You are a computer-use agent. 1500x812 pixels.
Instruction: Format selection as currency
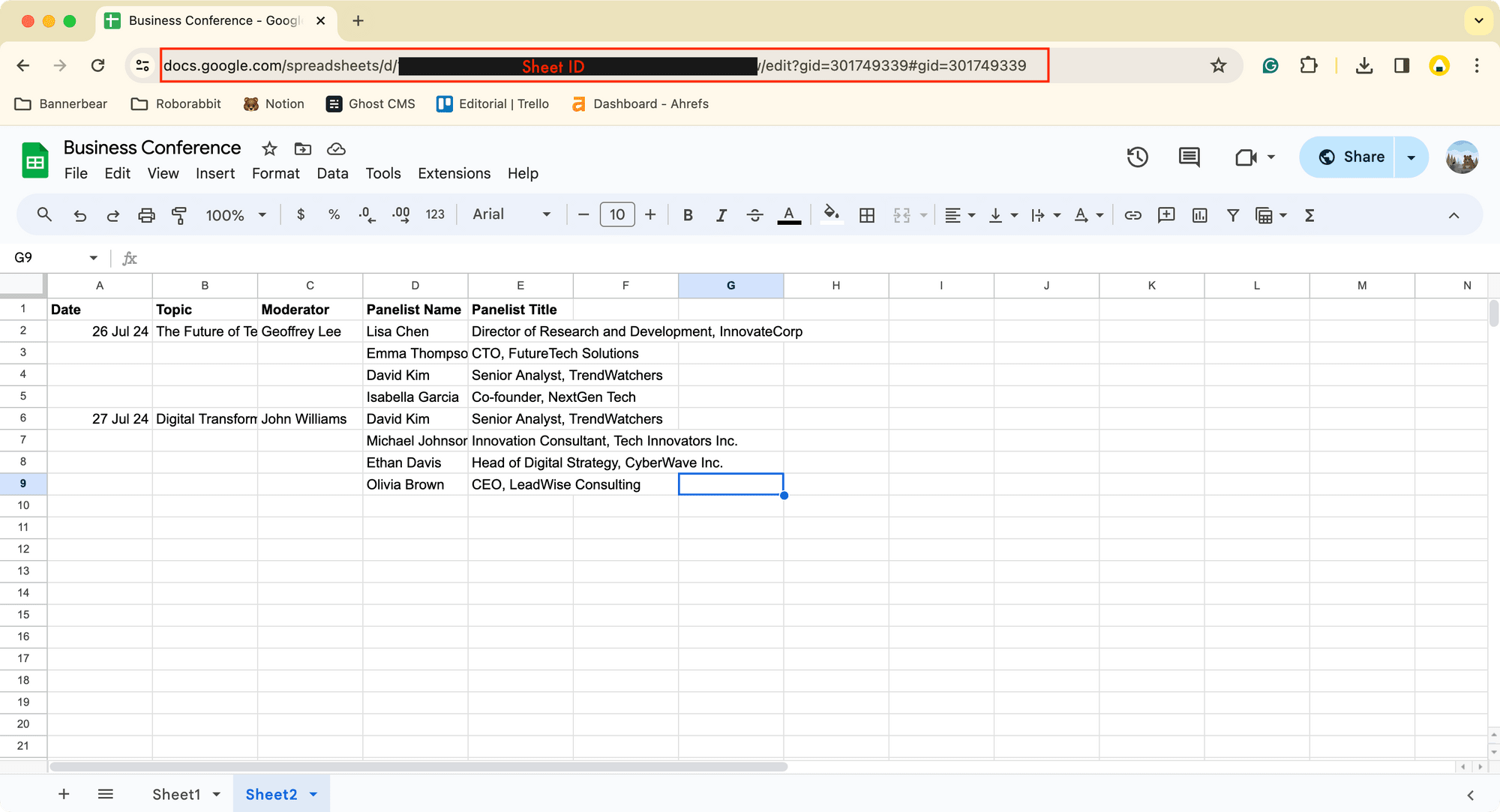tap(301, 215)
